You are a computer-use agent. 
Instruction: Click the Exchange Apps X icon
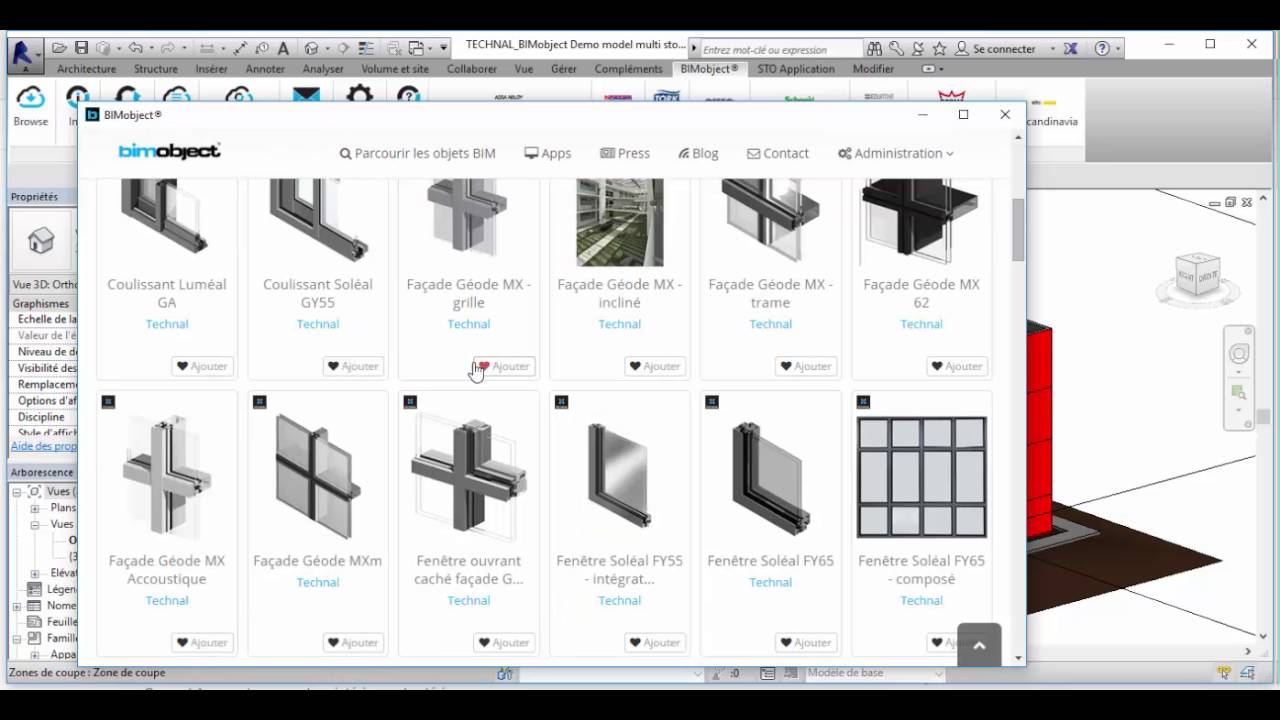tap(1070, 48)
